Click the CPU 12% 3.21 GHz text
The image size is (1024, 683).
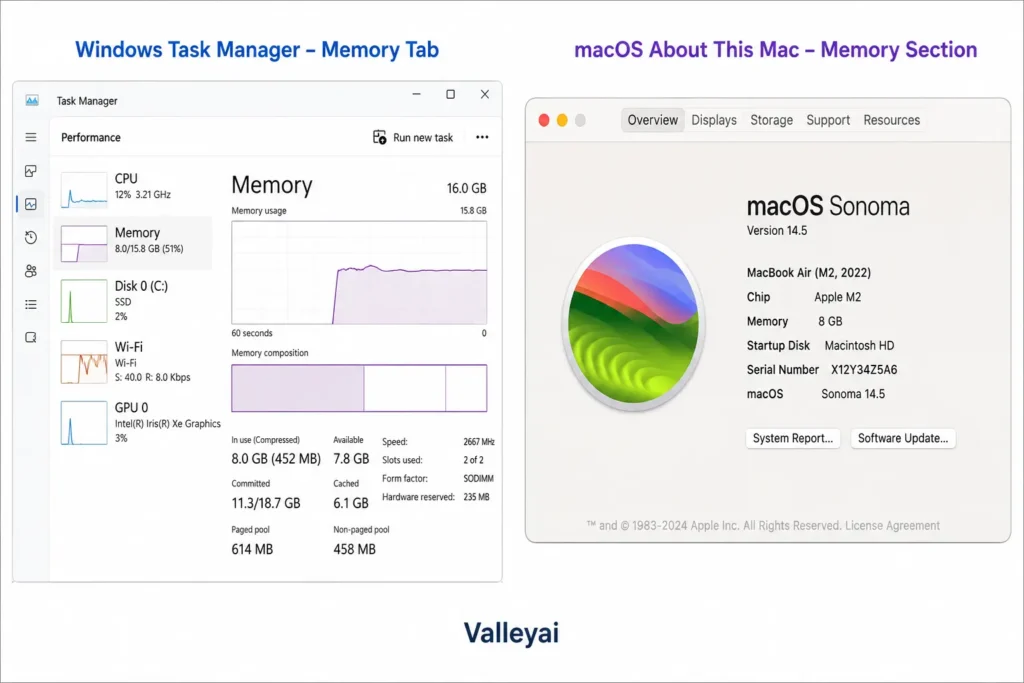click(142, 195)
